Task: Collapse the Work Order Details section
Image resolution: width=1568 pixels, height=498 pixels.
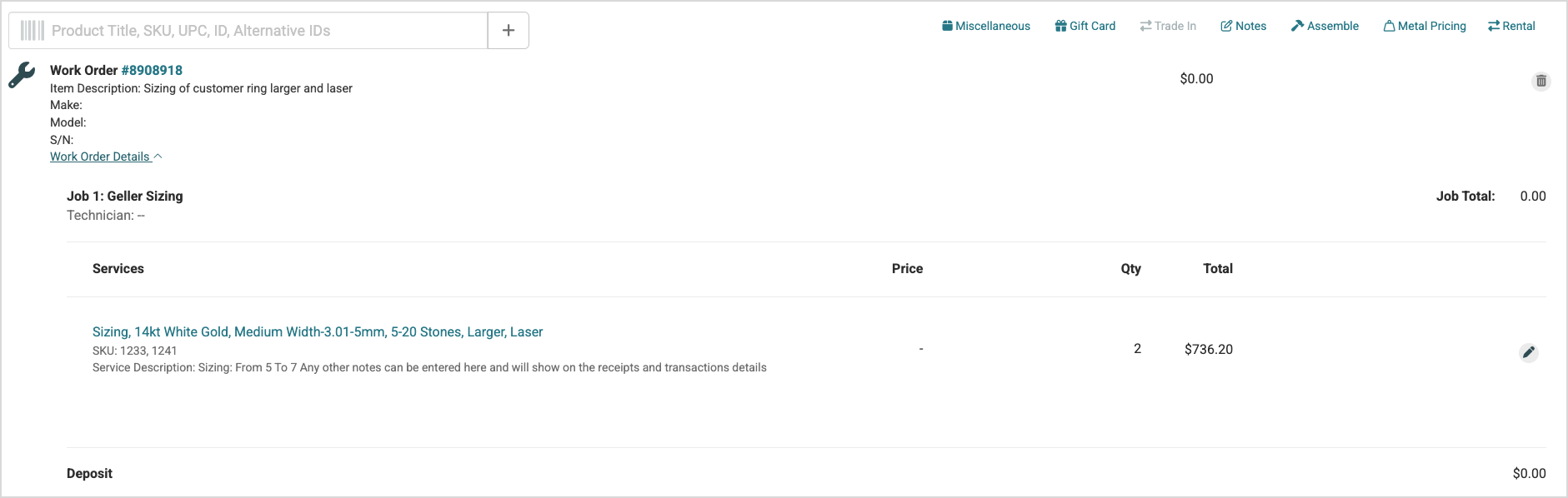Action: coord(106,157)
